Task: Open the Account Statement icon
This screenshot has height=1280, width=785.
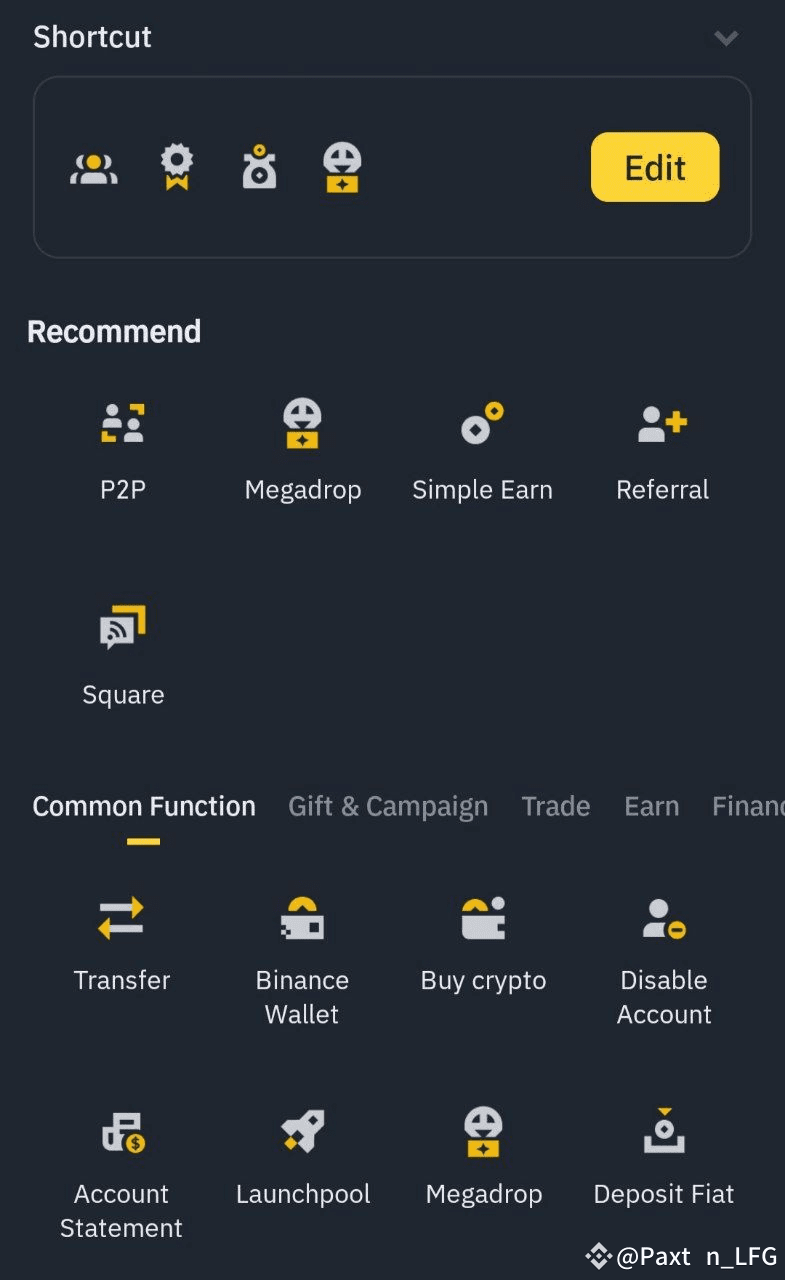Action: click(122, 1132)
